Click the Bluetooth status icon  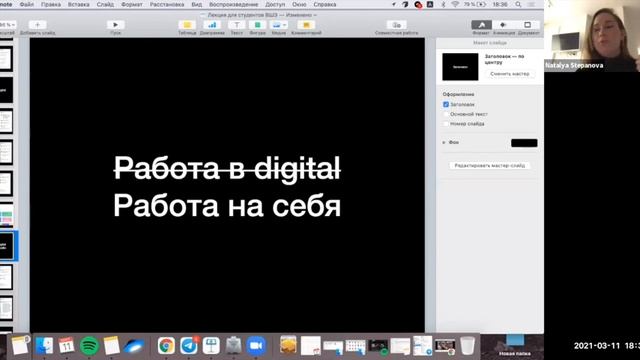[x=443, y=4]
